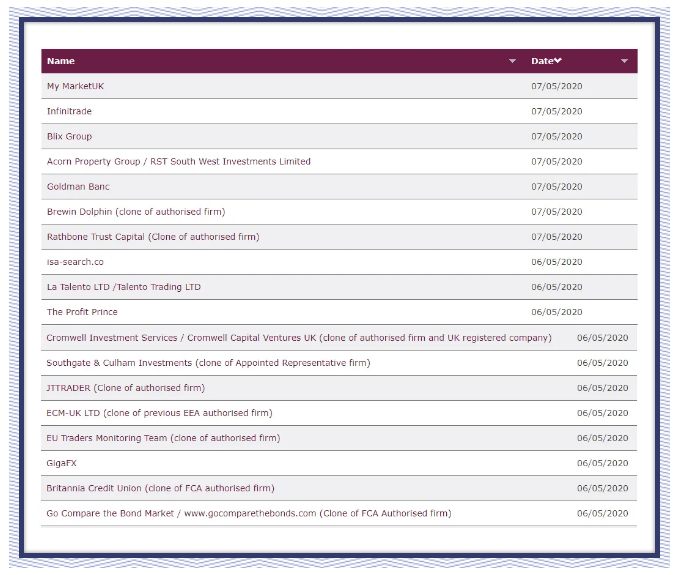Image resolution: width=678 pixels, height=575 pixels.
Task: Open the My MarketUK warning link
Action: [75, 86]
